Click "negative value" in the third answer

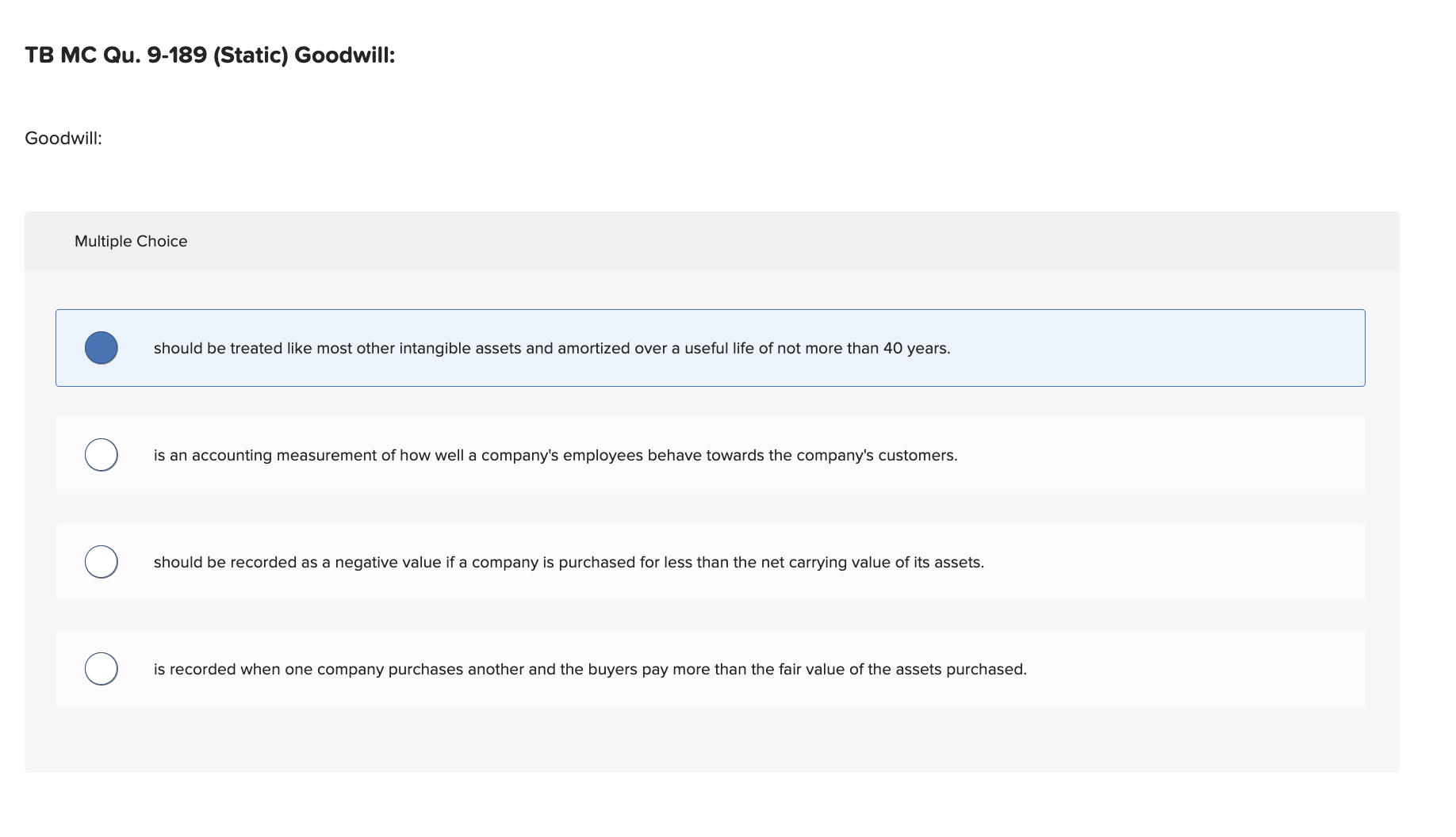pyautogui.click(x=388, y=563)
